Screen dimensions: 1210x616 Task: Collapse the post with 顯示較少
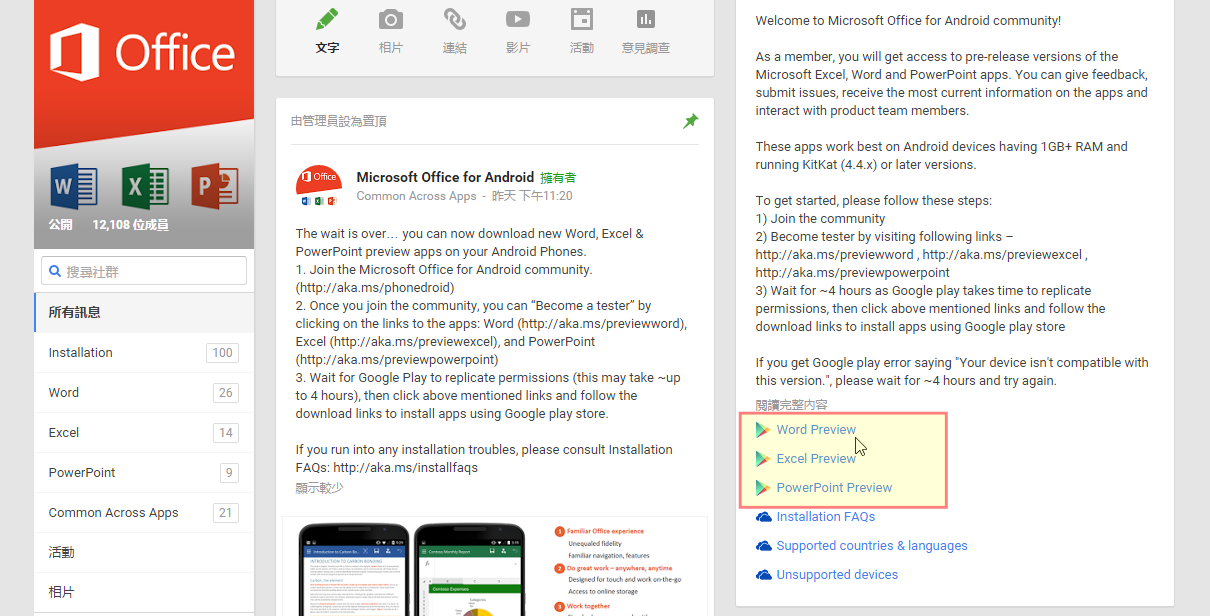[x=319, y=488]
